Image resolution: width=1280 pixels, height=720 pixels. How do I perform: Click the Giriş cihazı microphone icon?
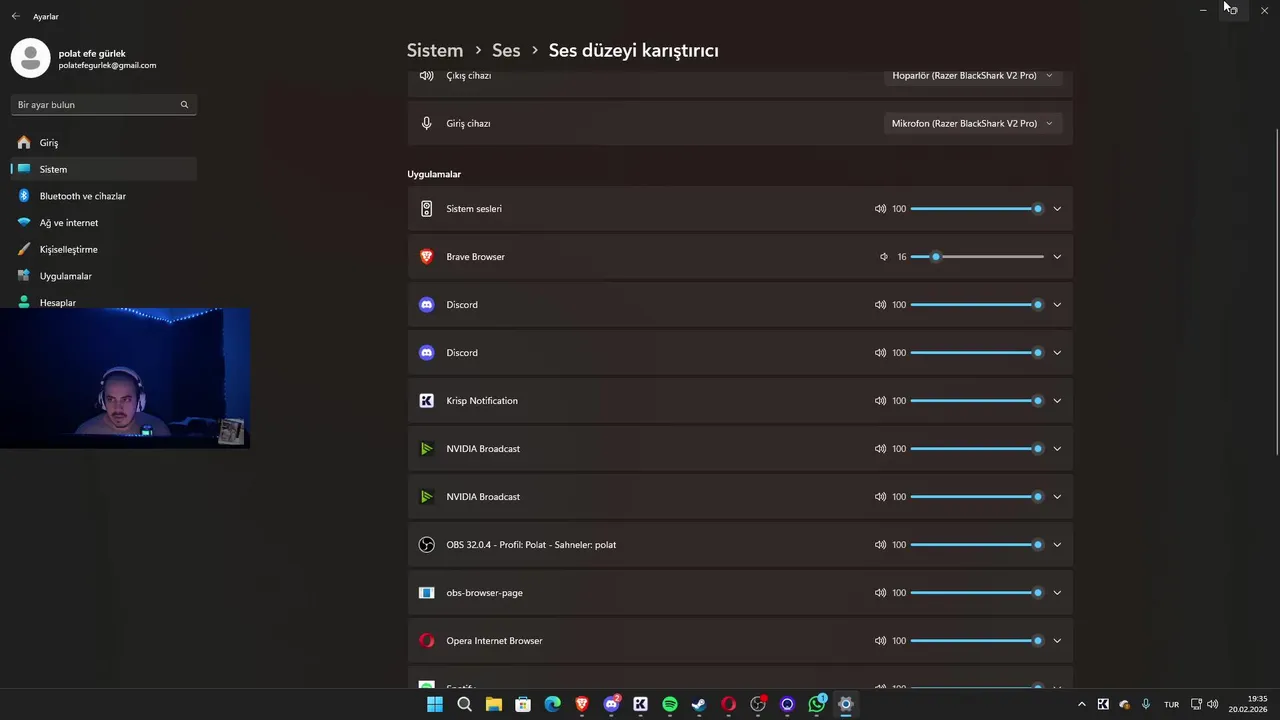point(426,124)
